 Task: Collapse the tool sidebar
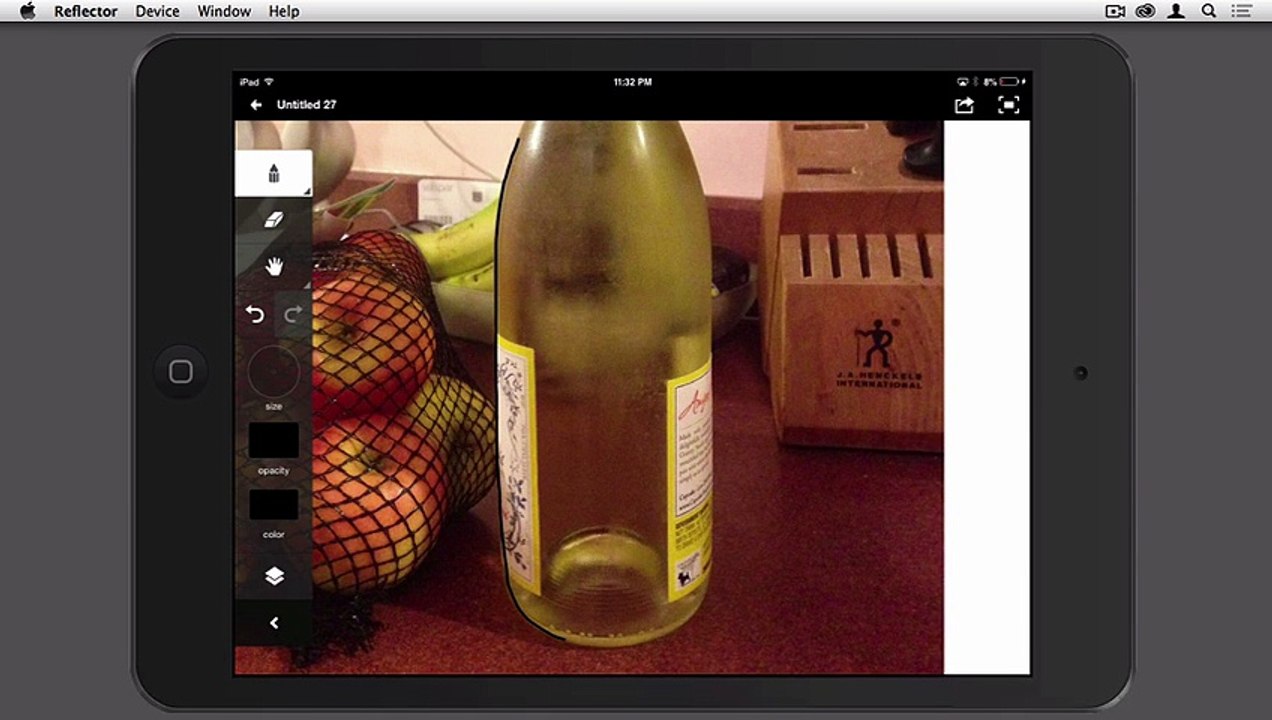[x=273, y=623]
